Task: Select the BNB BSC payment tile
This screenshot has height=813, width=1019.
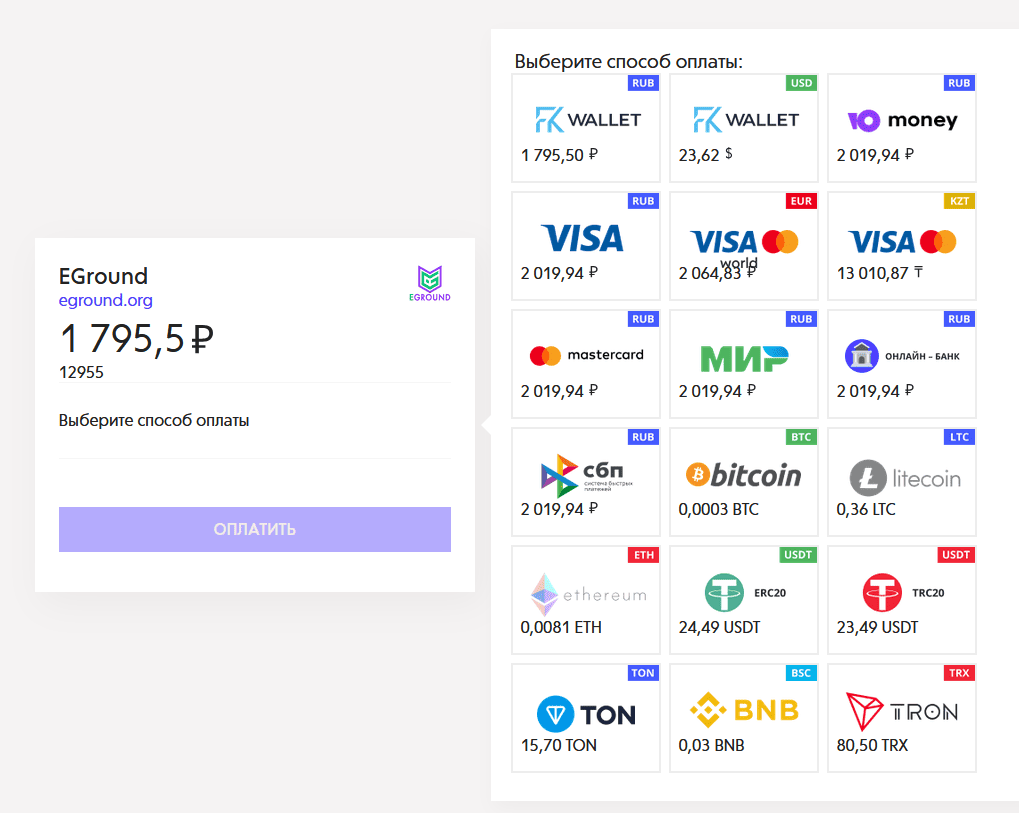Action: [x=743, y=718]
